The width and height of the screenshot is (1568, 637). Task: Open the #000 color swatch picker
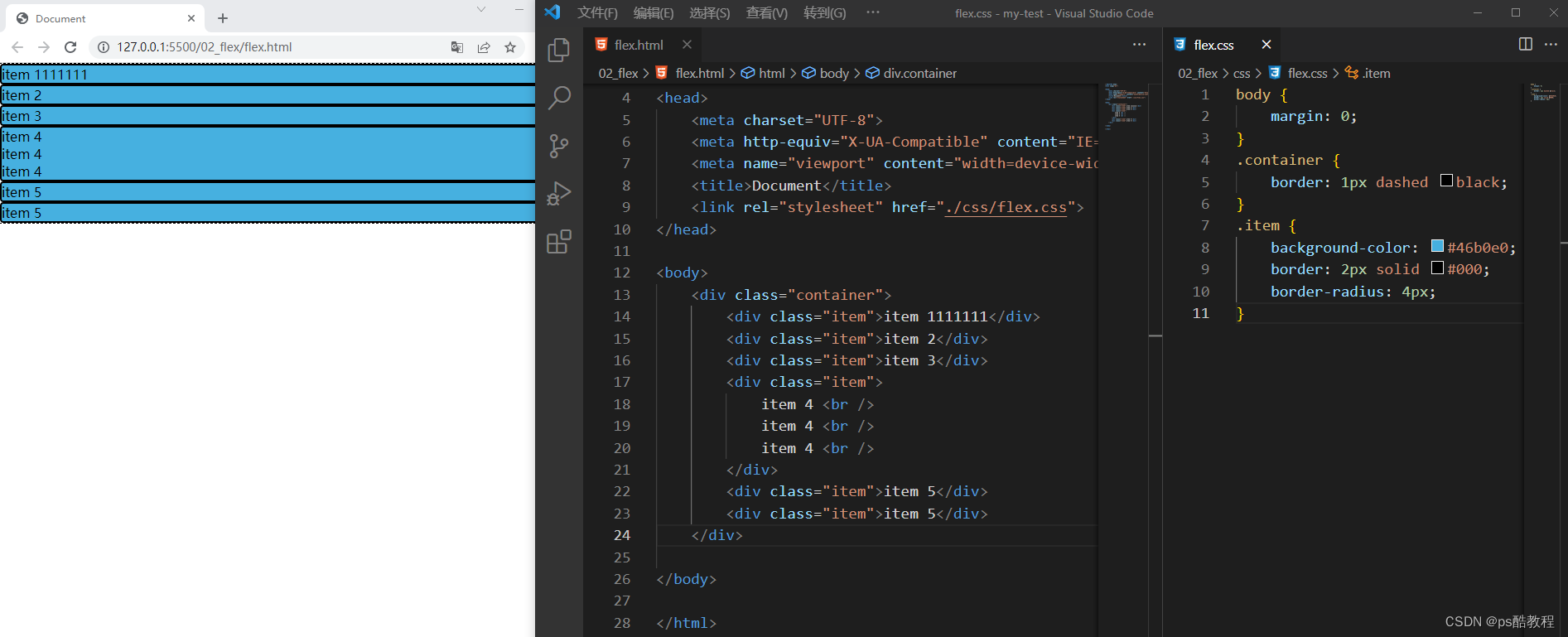[x=1438, y=268]
